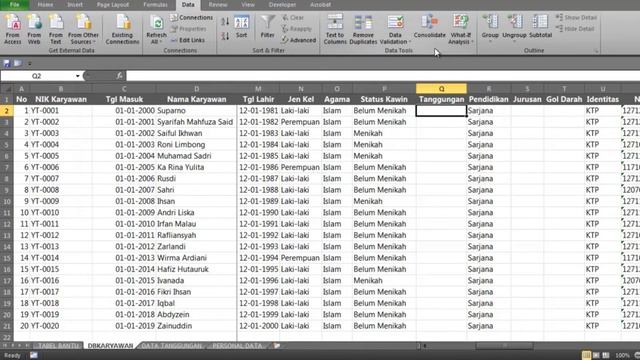This screenshot has height=360, width=640.
Task: Select cell '12-01-1996' birth date
Action: click(258, 281)
